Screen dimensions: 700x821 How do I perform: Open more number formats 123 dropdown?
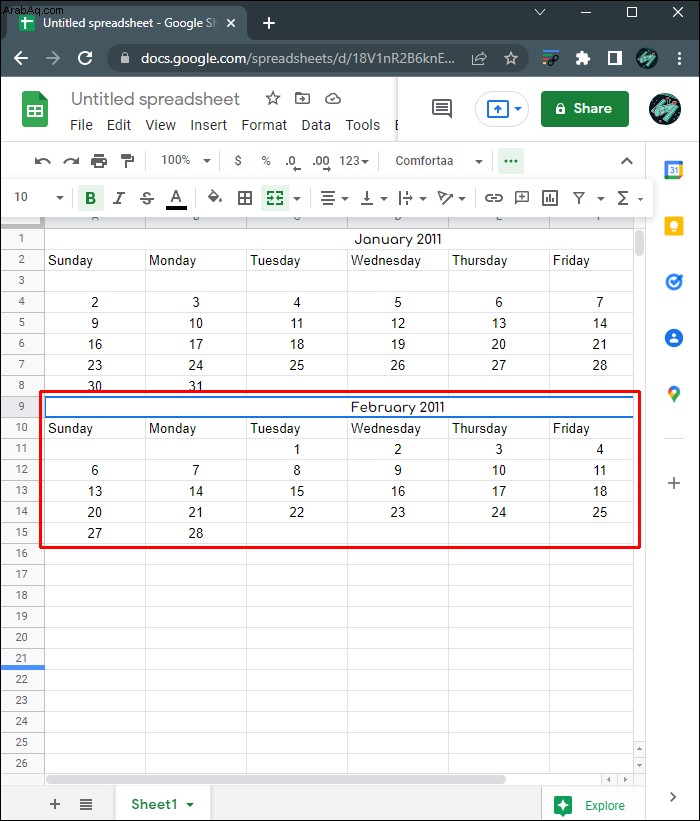pyautogui.click(x=354, y=161)
